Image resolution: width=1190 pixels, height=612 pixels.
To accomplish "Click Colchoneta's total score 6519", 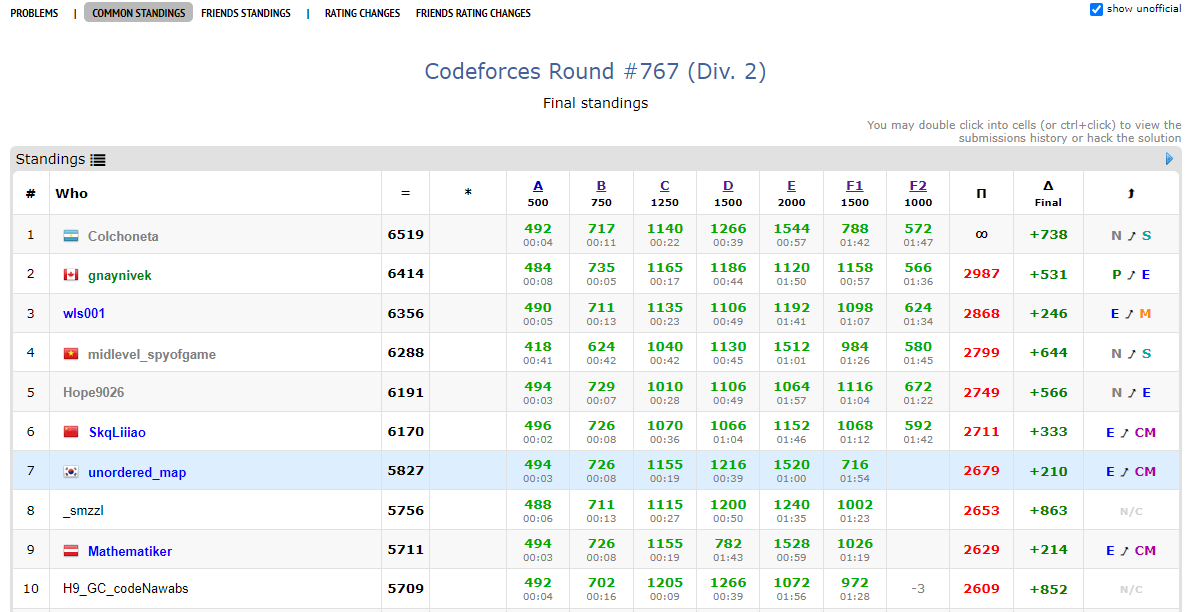I will point(405,235).
